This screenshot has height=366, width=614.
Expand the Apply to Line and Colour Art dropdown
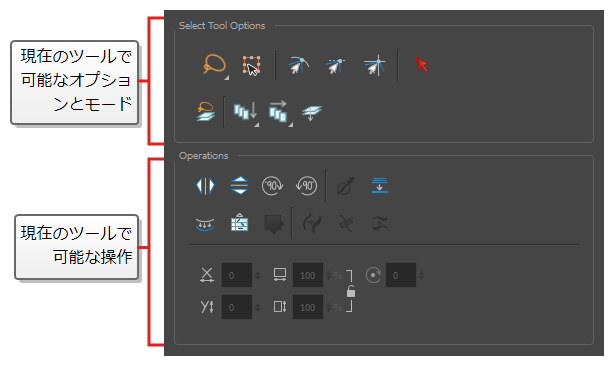pyautogui.click(x=256, y=124)
